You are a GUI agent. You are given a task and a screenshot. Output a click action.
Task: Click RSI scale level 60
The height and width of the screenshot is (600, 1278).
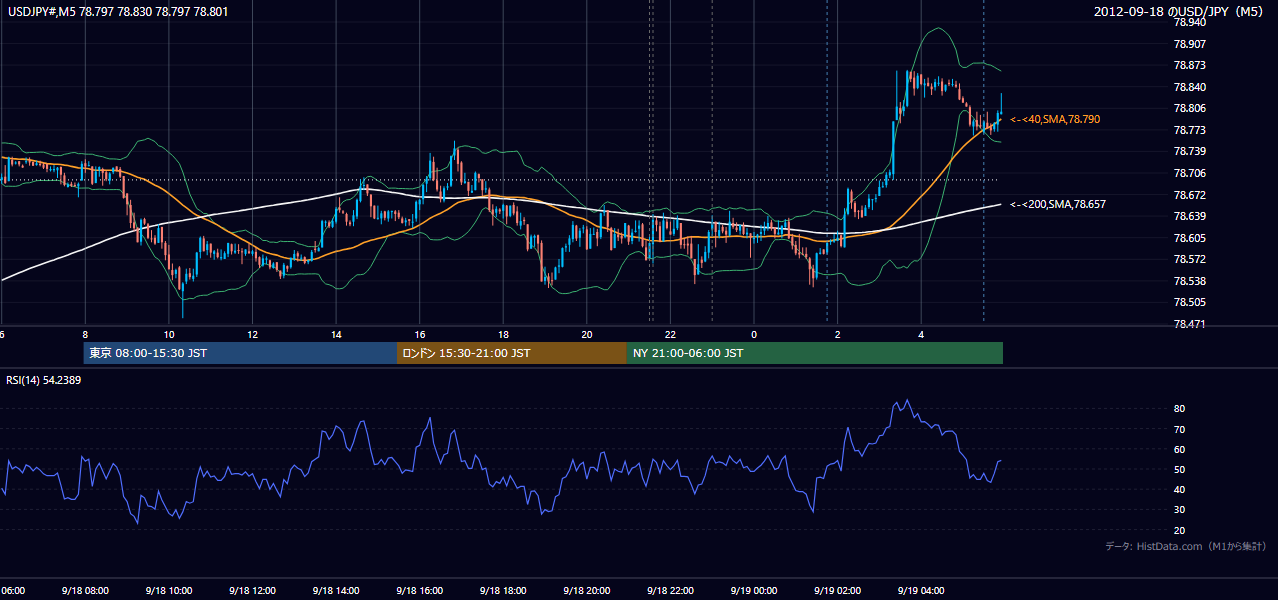tap(1179, 449)
